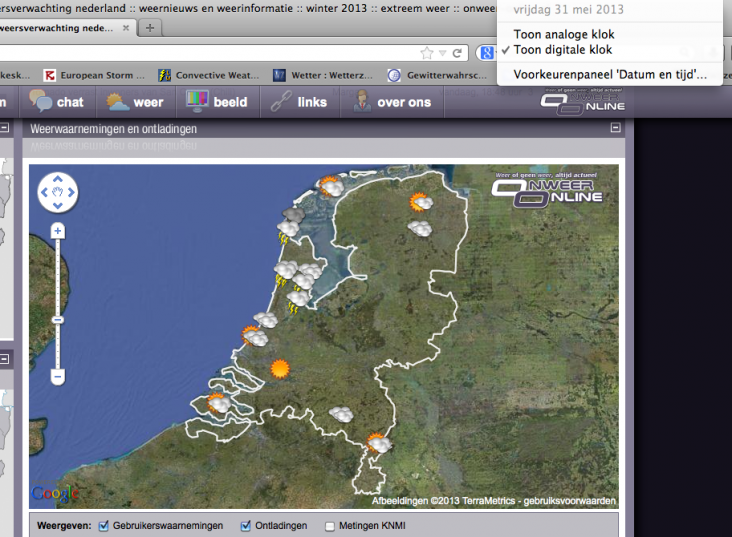
Task: Click the solitary sun icon on the map
Action: point(280,368)
